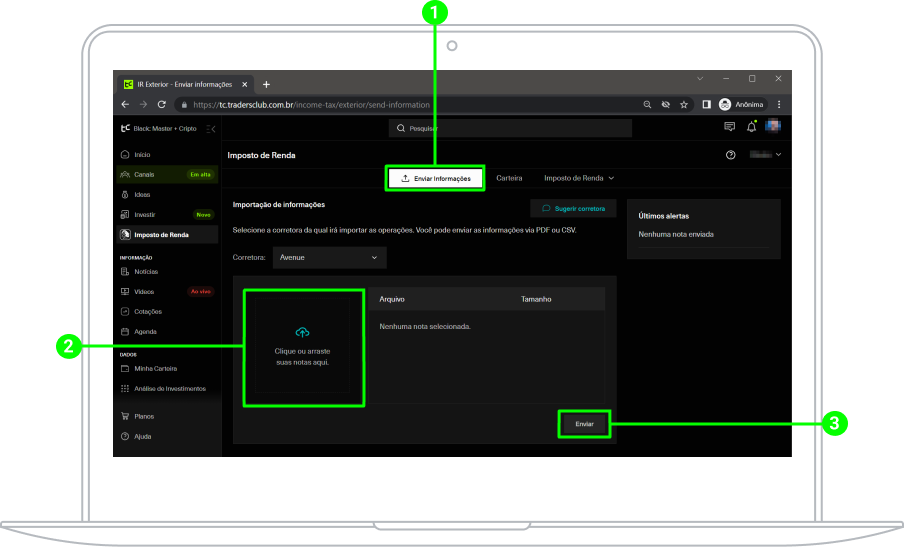This screenshot has width=904, height=547.
Task: Click the Pesquisar search field
Action: [510, 128]
